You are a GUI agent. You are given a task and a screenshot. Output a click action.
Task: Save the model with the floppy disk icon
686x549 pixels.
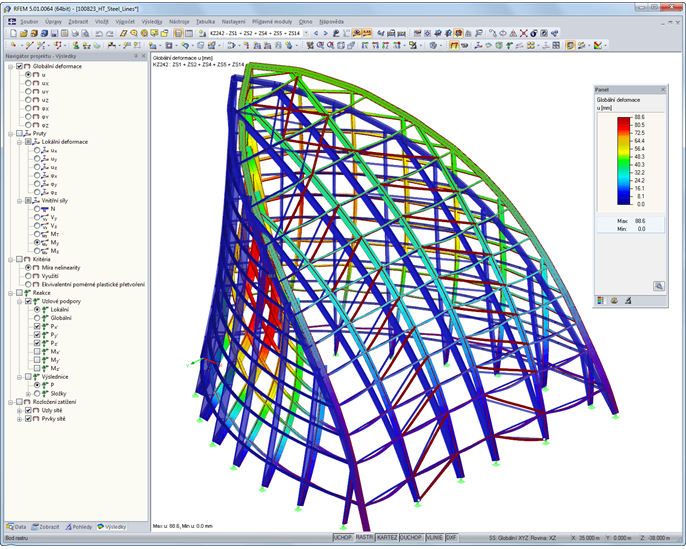(x=54, y=33)
